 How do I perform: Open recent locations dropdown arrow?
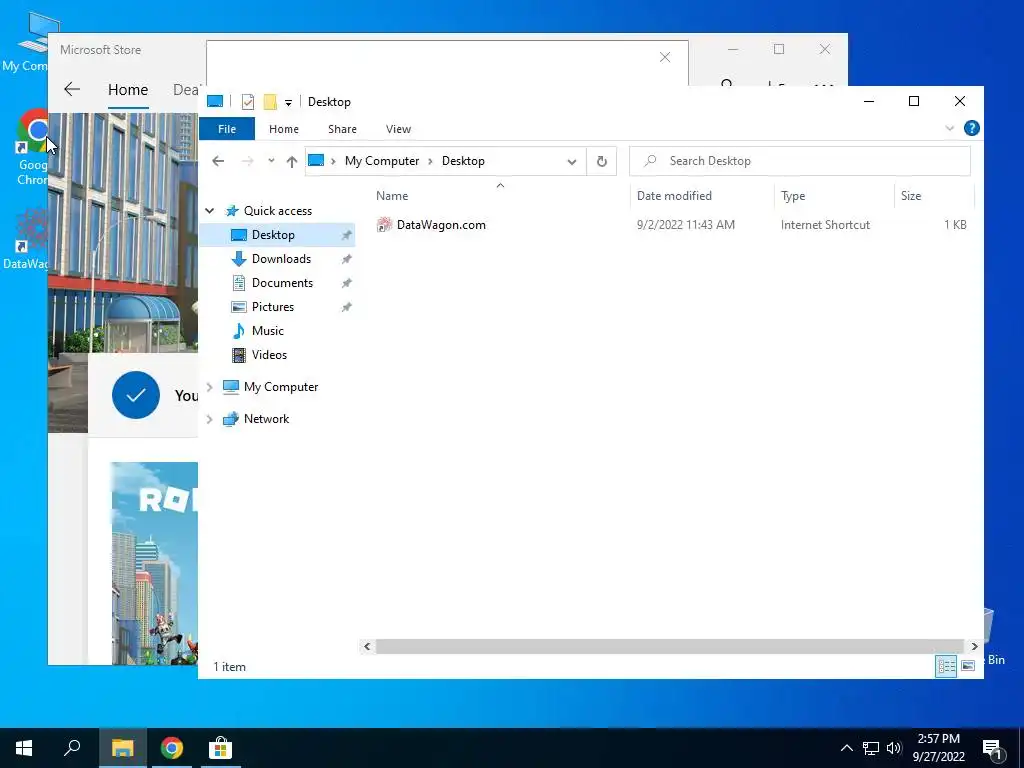(271, 161)
